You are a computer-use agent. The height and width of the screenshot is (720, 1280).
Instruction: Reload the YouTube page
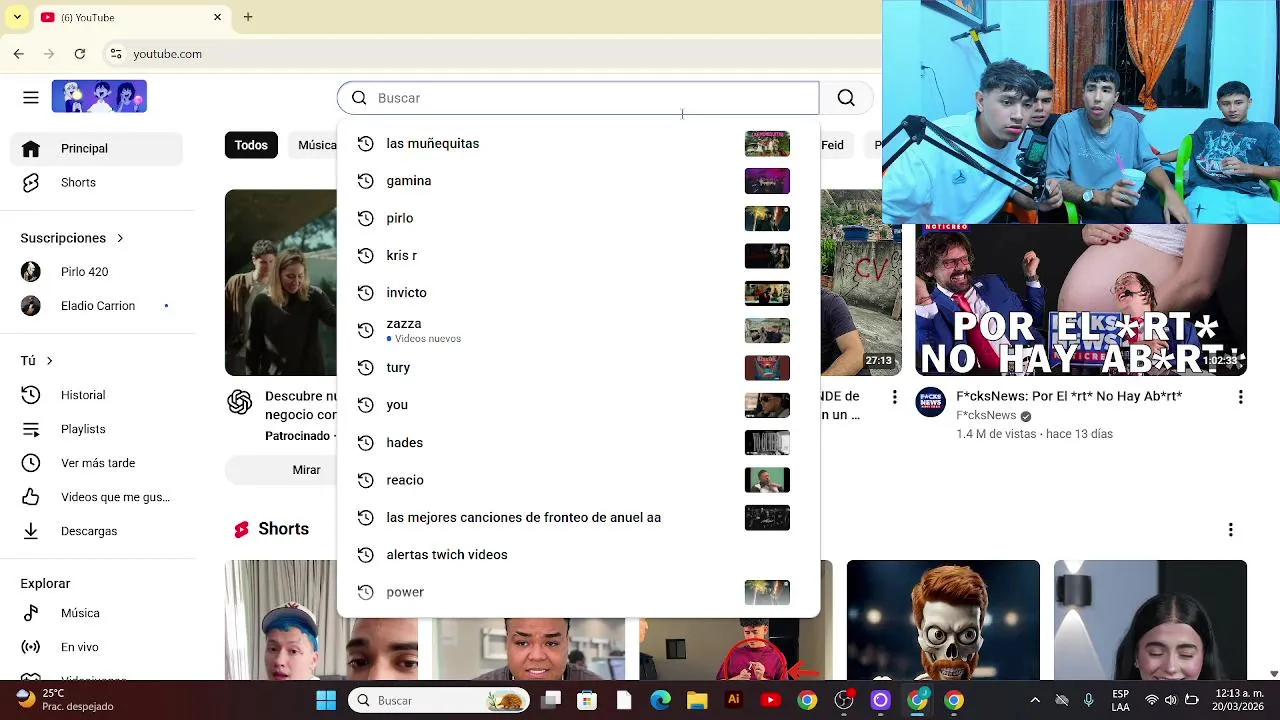80,54
